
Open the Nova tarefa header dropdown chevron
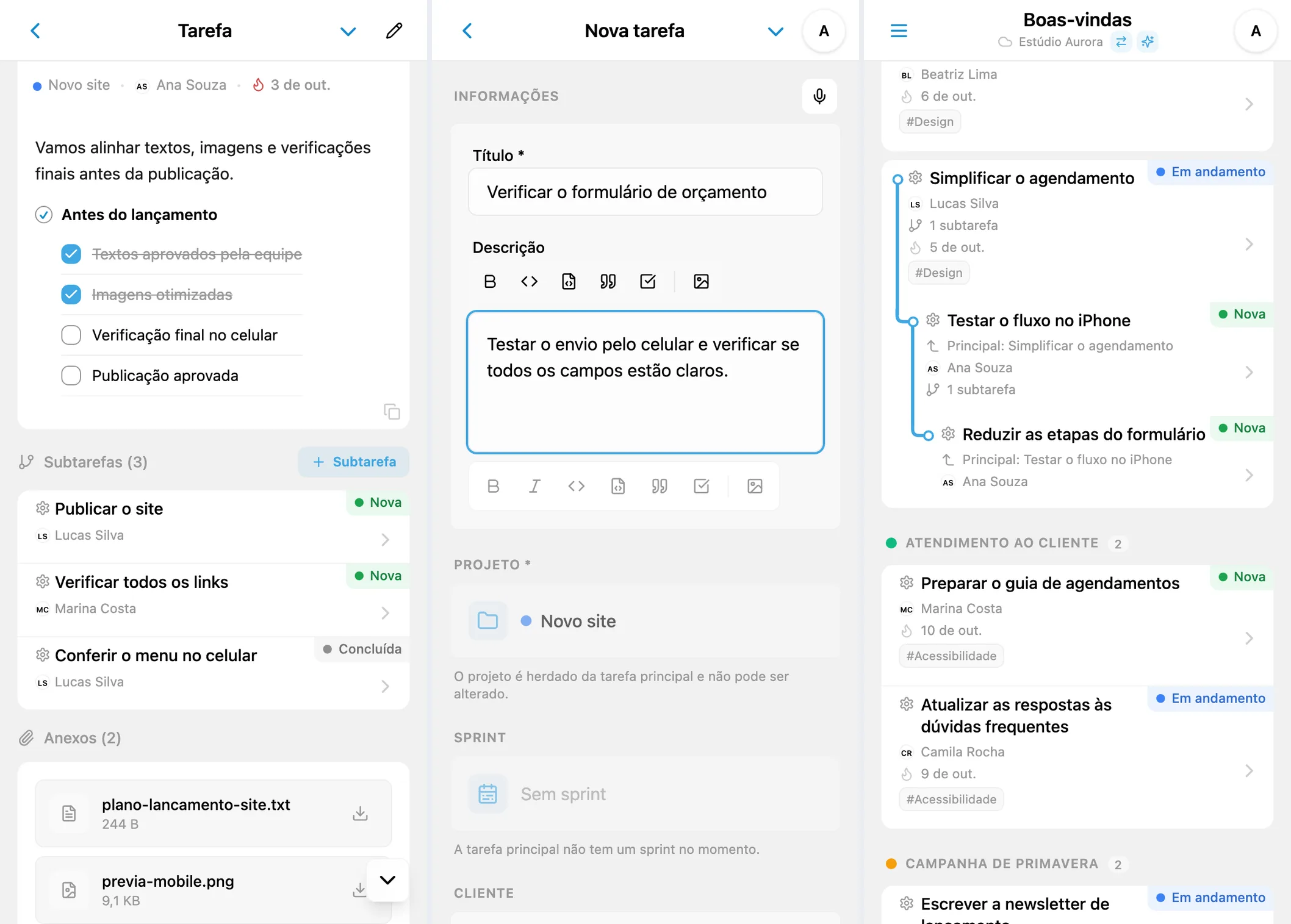[775, 31]
